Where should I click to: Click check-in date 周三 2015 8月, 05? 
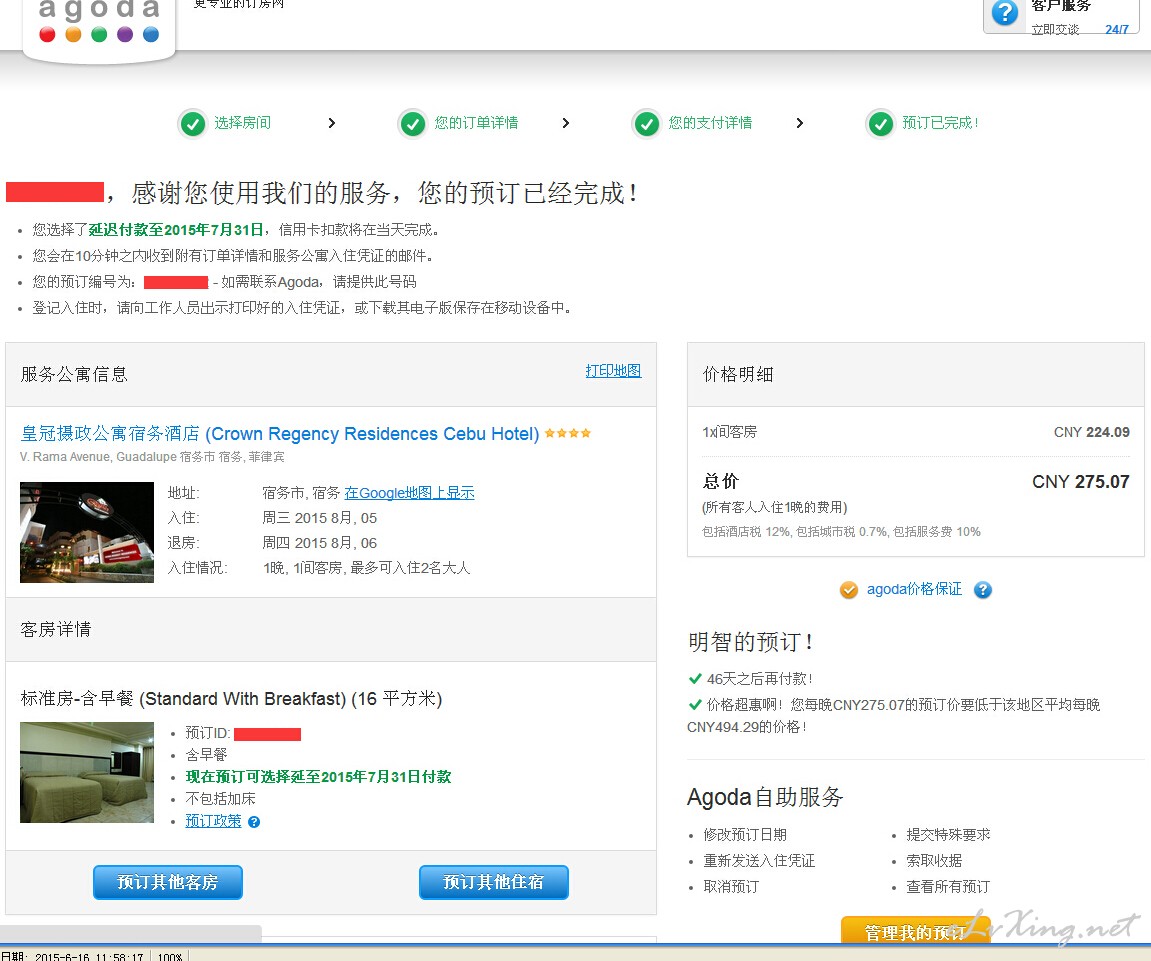pyautogui.click(x=319, y=518)
